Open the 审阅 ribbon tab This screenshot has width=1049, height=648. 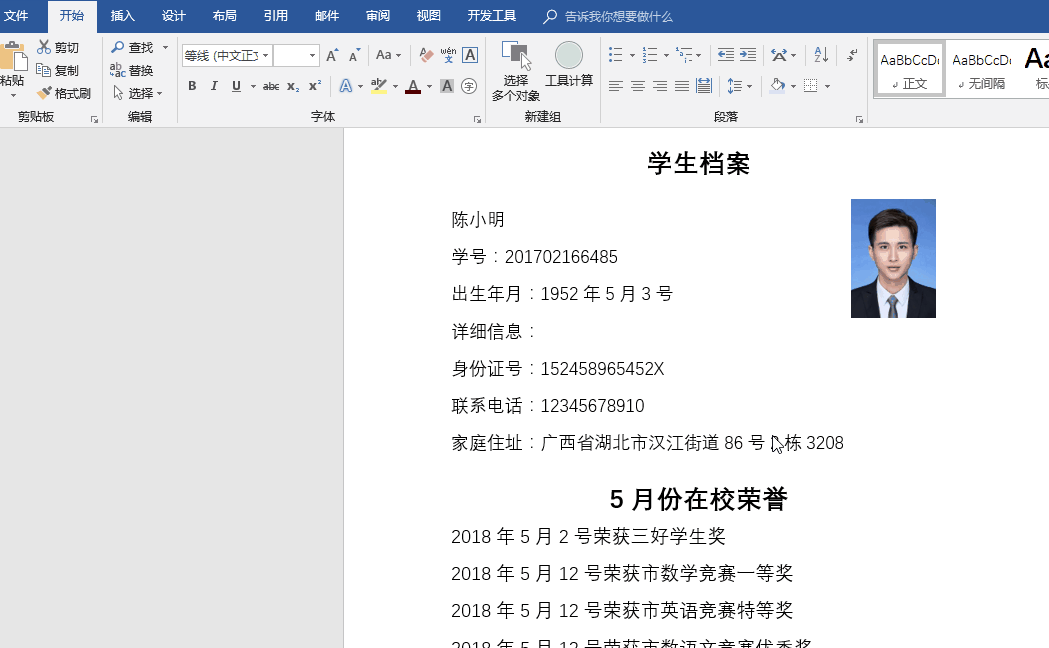pyautogui.click(x=377, y=16)
